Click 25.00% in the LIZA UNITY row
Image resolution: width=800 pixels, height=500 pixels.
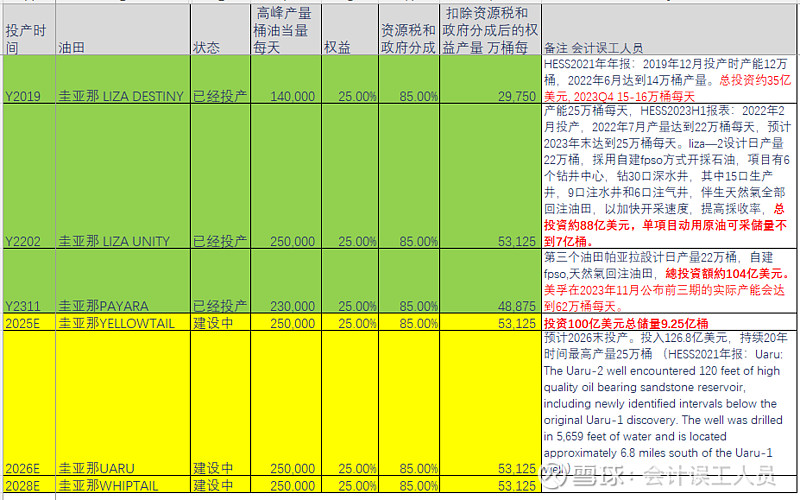coord(350,177)
